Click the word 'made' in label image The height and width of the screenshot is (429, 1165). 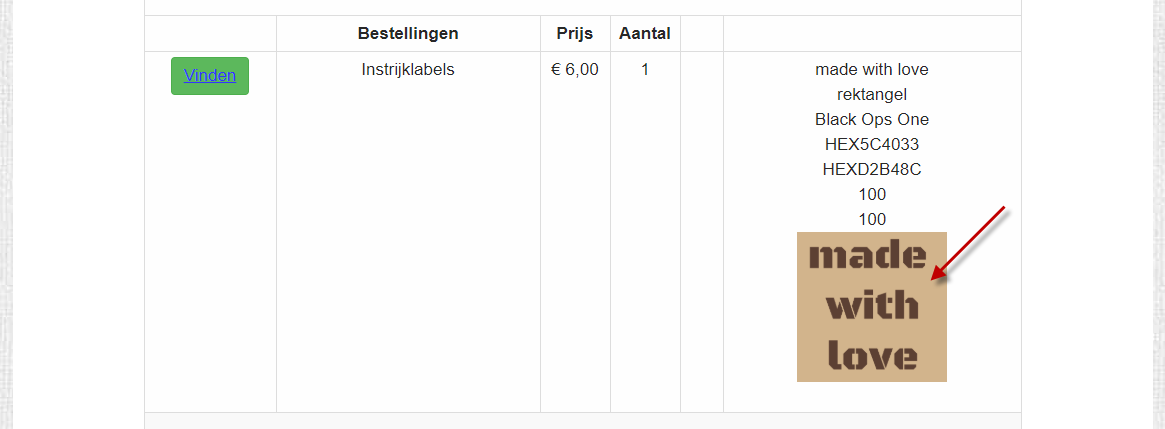coord(867,256)
